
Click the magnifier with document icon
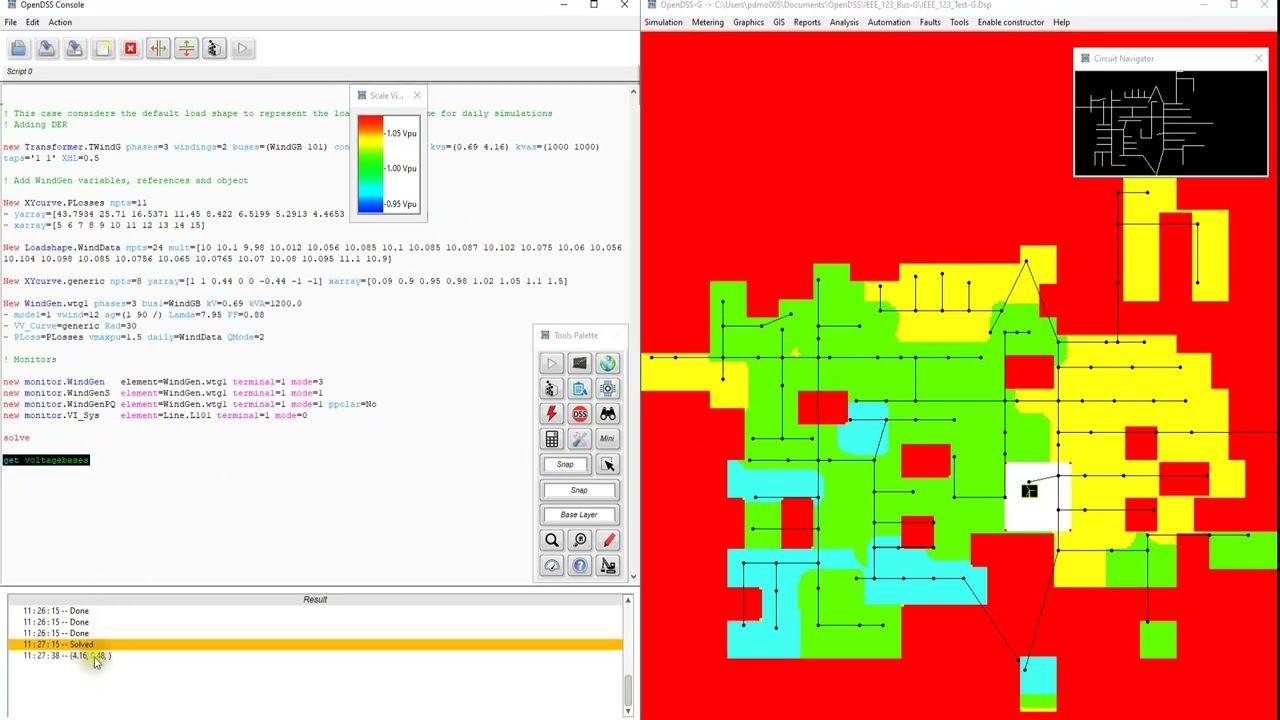[x=579, y=540]
